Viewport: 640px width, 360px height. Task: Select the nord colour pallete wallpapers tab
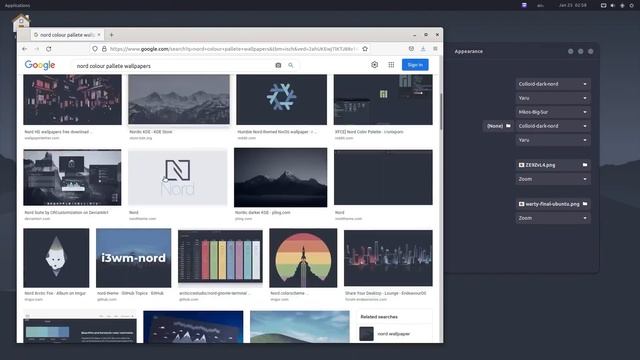67,35
